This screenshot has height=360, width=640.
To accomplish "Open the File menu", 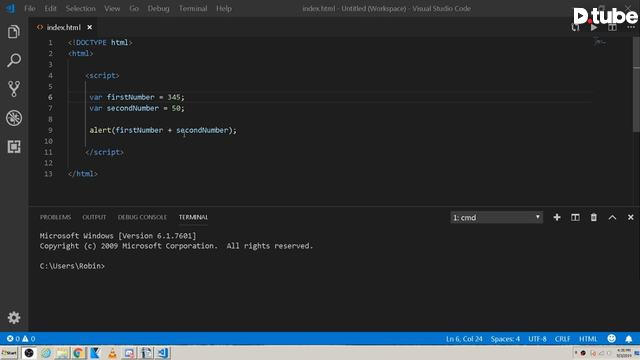I will tap(29, 9).
